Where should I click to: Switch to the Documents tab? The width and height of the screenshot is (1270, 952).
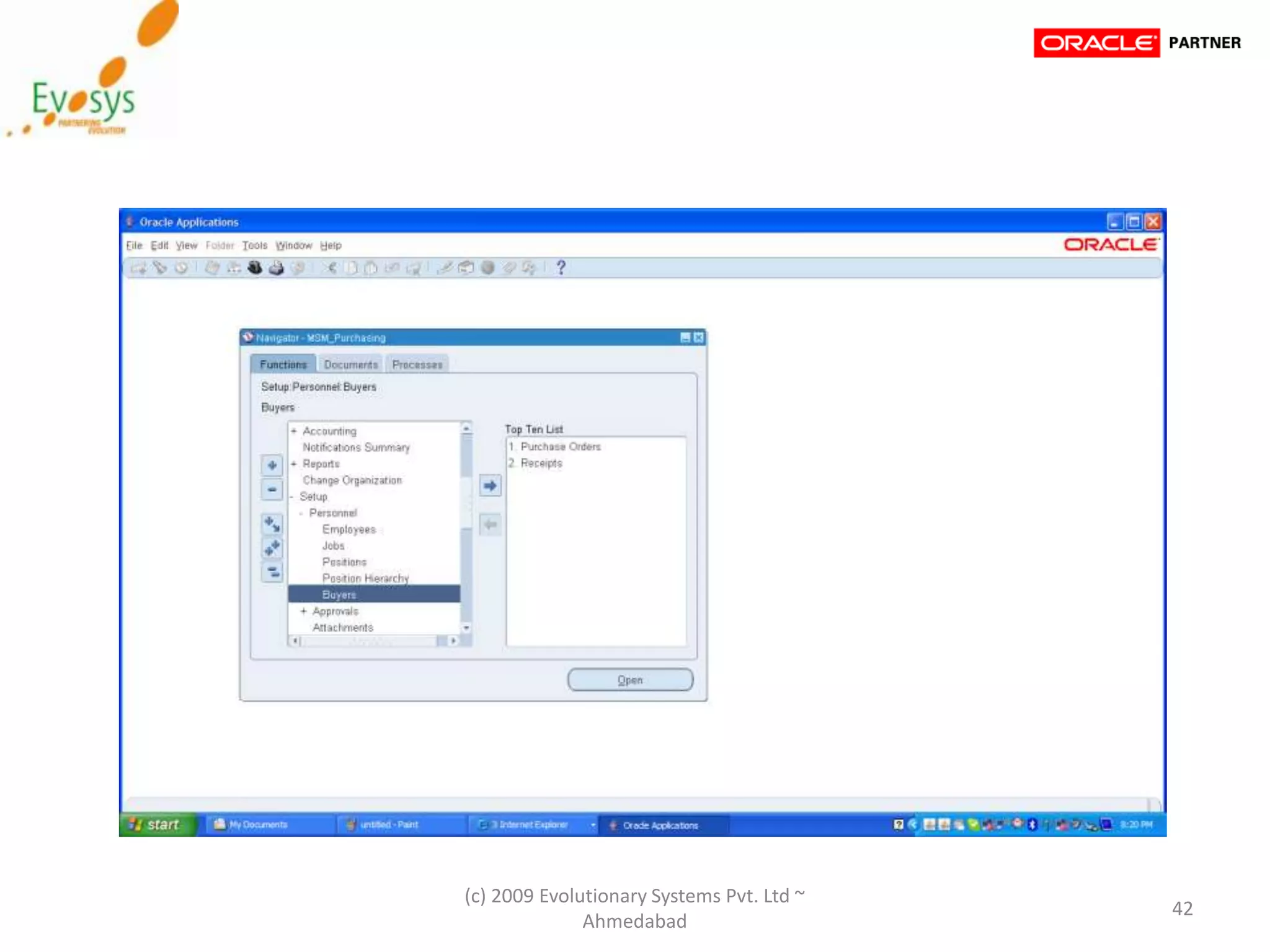(x=351, y=364)
